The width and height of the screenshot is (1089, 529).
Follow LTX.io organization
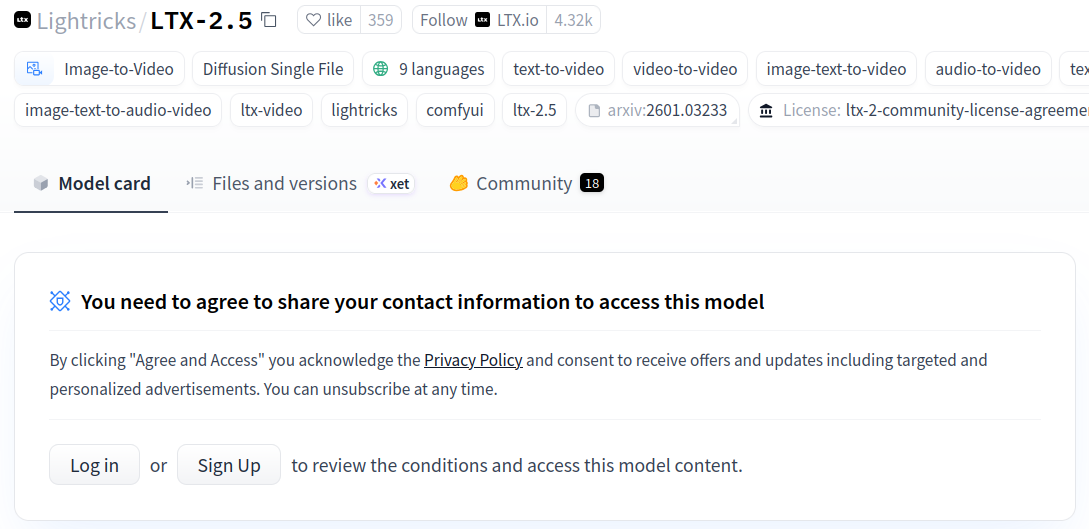[479, 20]
